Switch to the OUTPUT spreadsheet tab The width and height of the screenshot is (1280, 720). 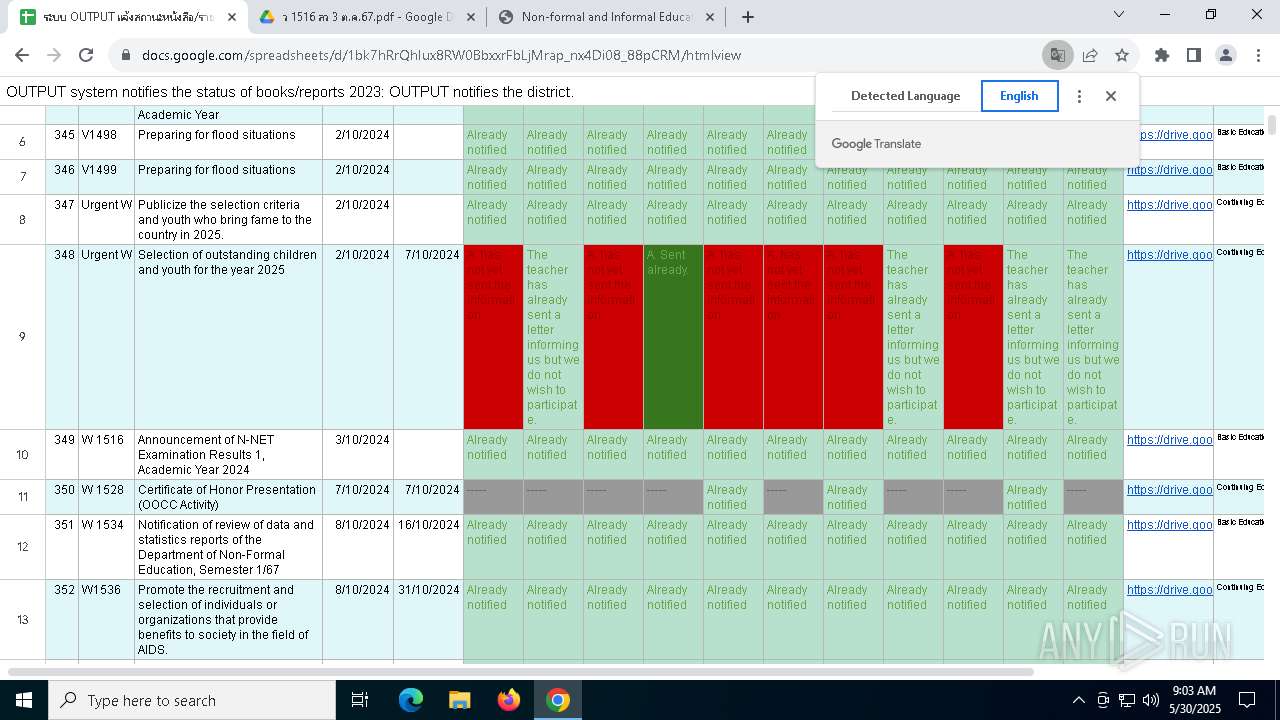[128, 17]
